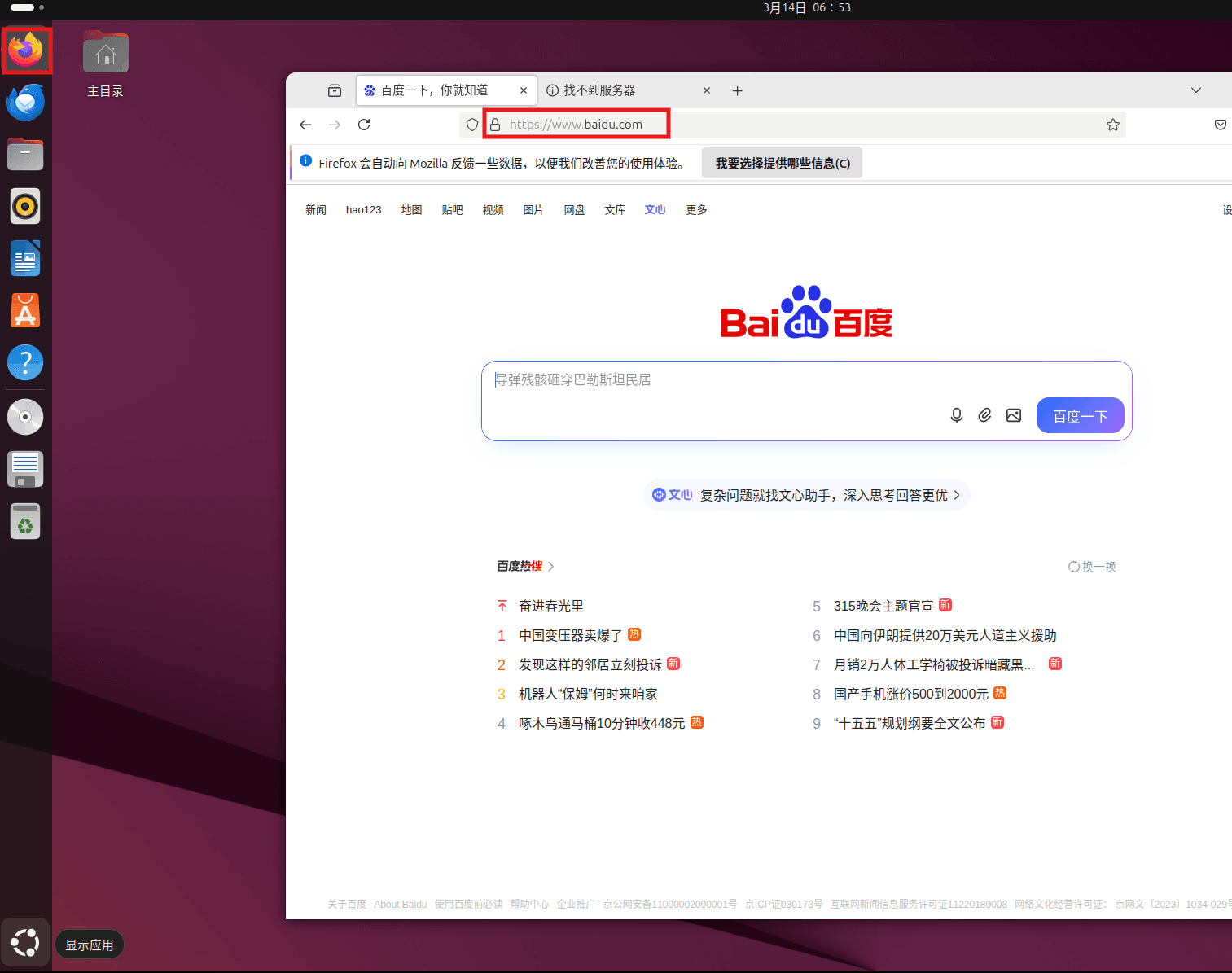Image resolution: width=1232 pixels, height=973 pixels.
Task: Click the padlock site info icon
Action: pyautogui.click(x=495, y=125)
